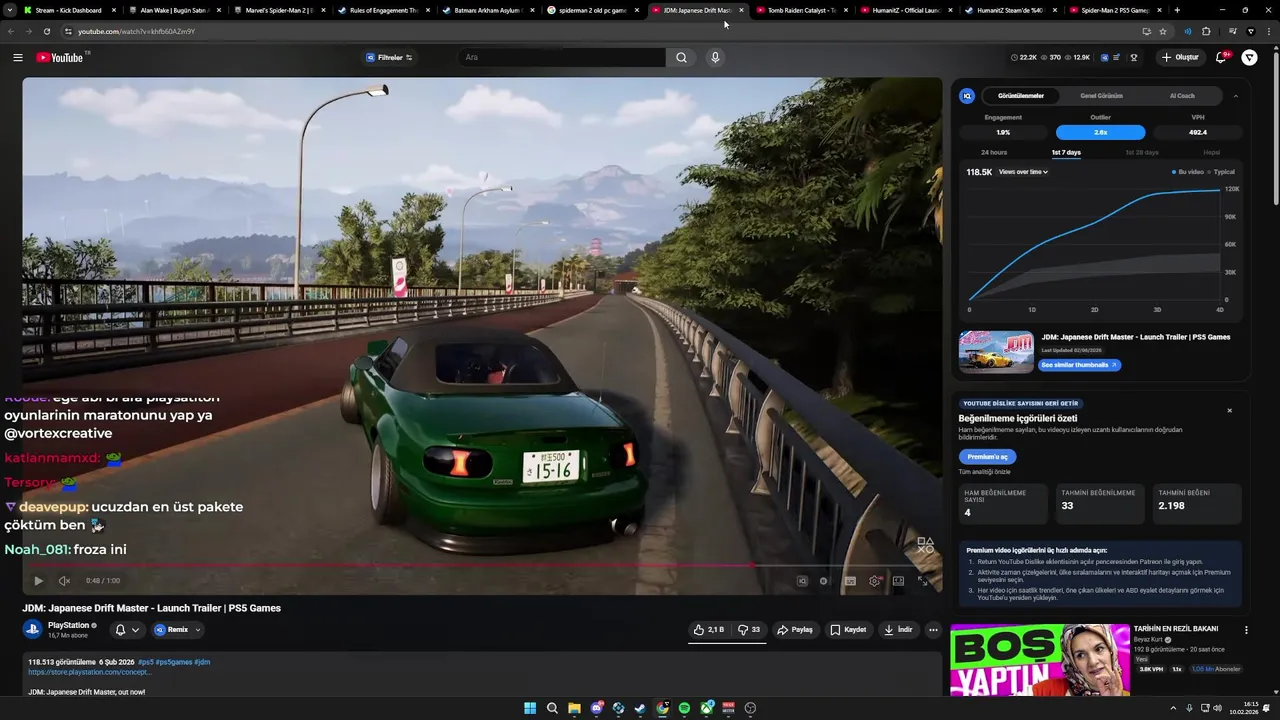Toggle subtitles in the player

pos(850,581)
